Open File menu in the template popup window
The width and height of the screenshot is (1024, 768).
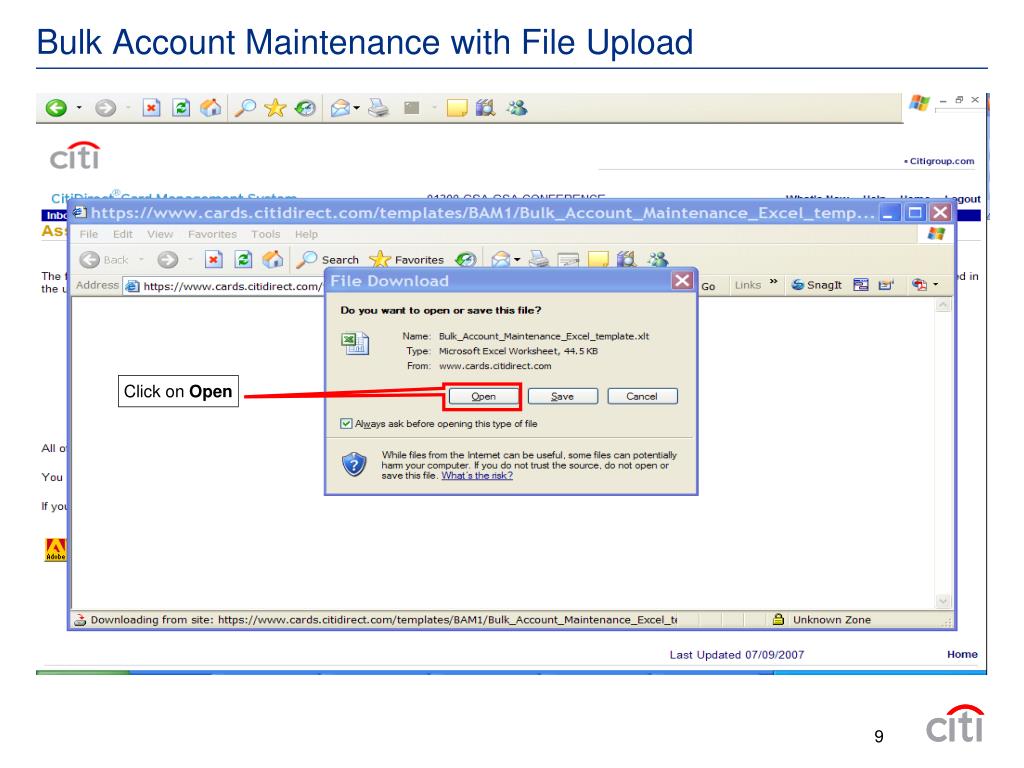89,234
